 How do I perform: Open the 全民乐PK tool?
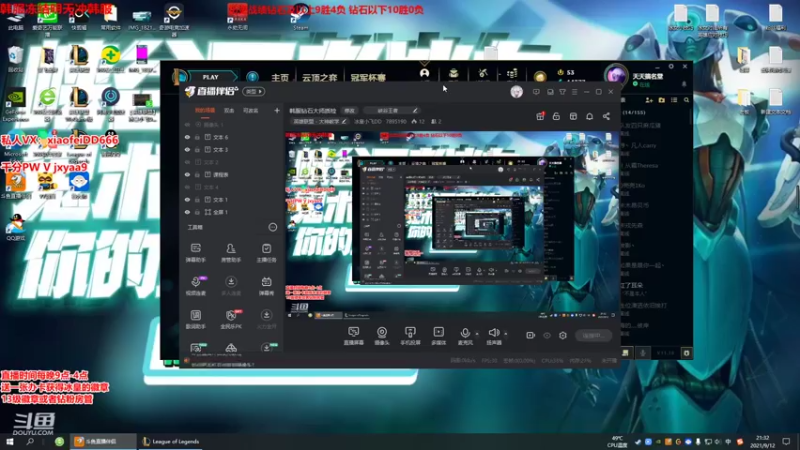pos(231,319)
